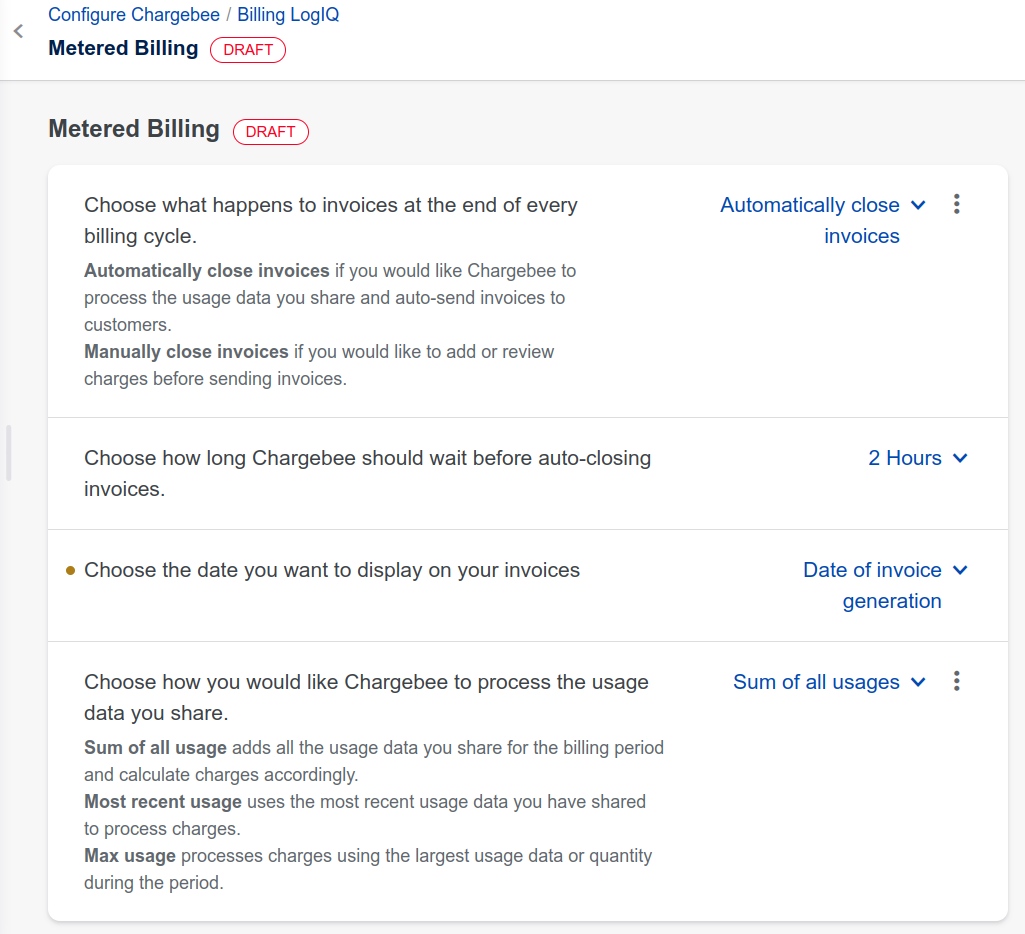Image resolution: width=1025 pixels, height=934 pixels.
Task: Click the Metered Billing title in the header
Action: click(x=123, y=48)
